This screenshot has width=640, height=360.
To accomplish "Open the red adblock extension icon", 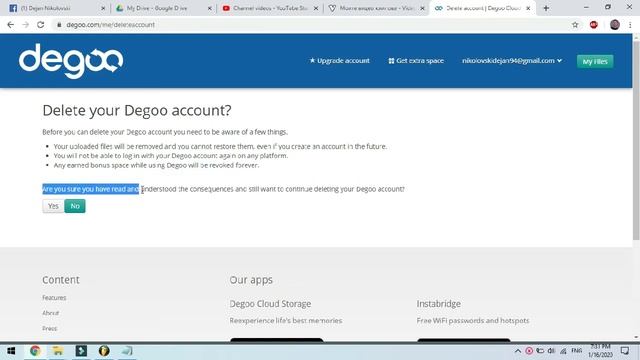I will pyautogui.click(x=593, y=25).
